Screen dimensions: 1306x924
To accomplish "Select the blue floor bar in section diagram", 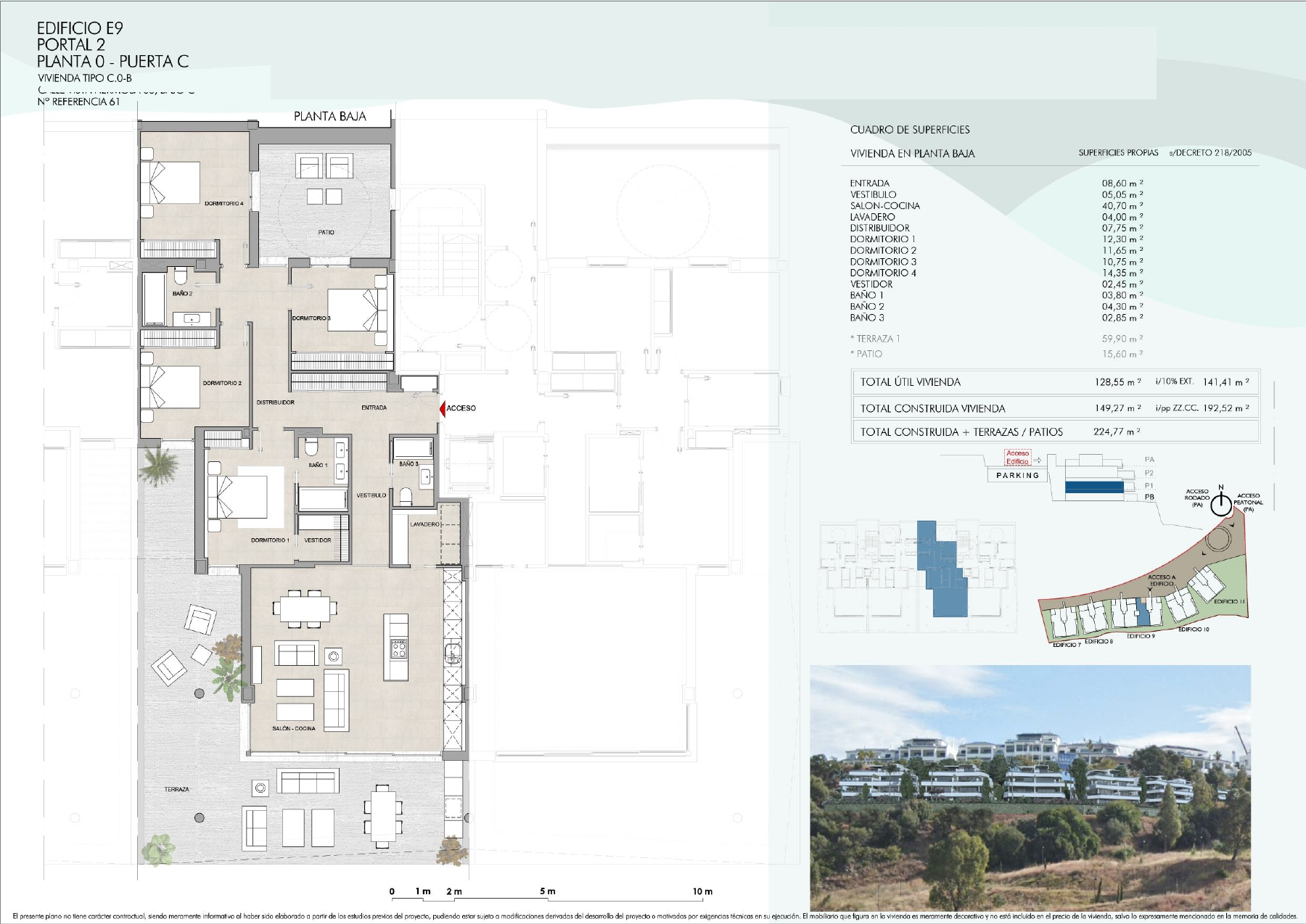I will [1094, 488].
